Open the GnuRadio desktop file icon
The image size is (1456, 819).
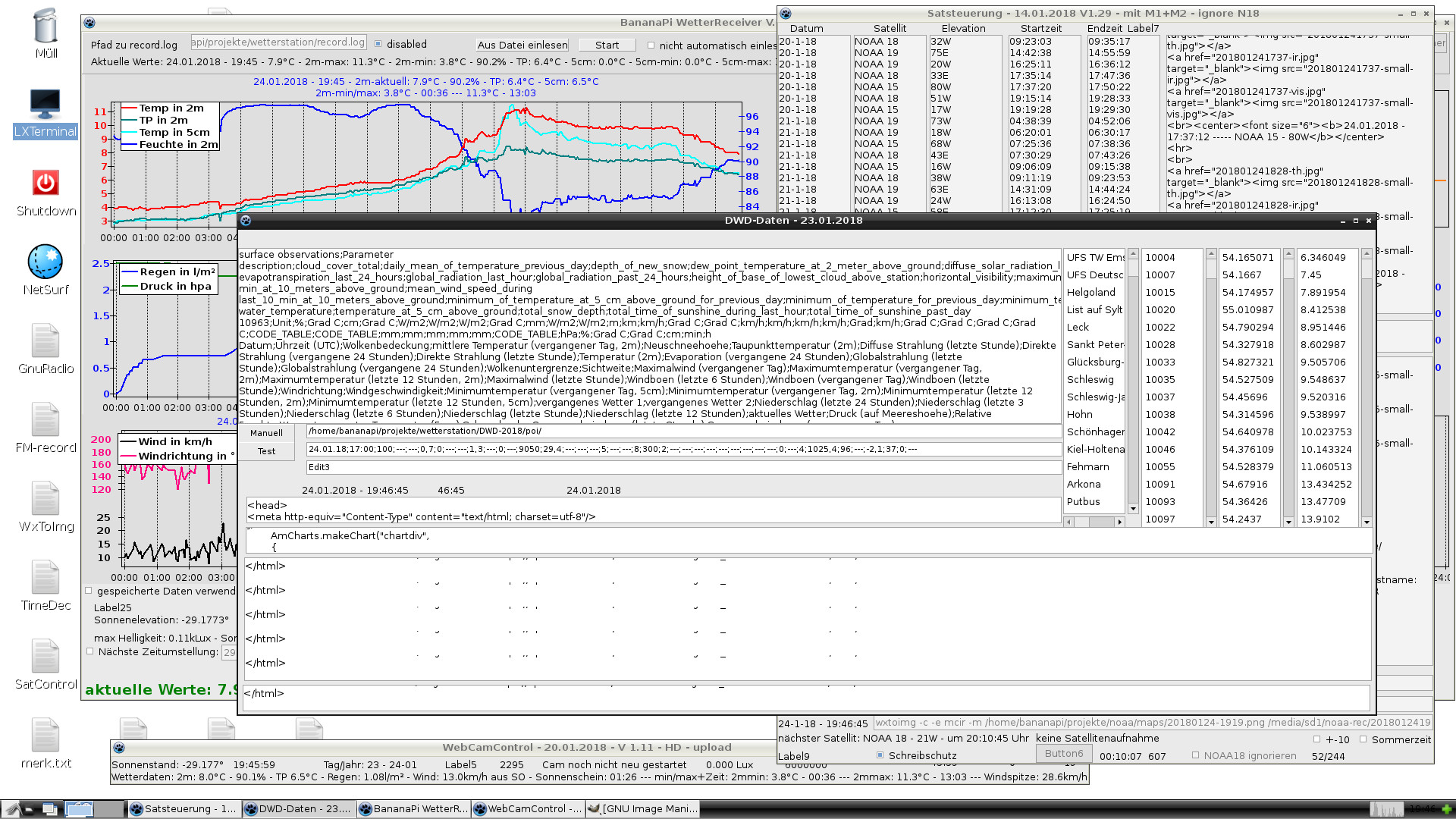45,340
